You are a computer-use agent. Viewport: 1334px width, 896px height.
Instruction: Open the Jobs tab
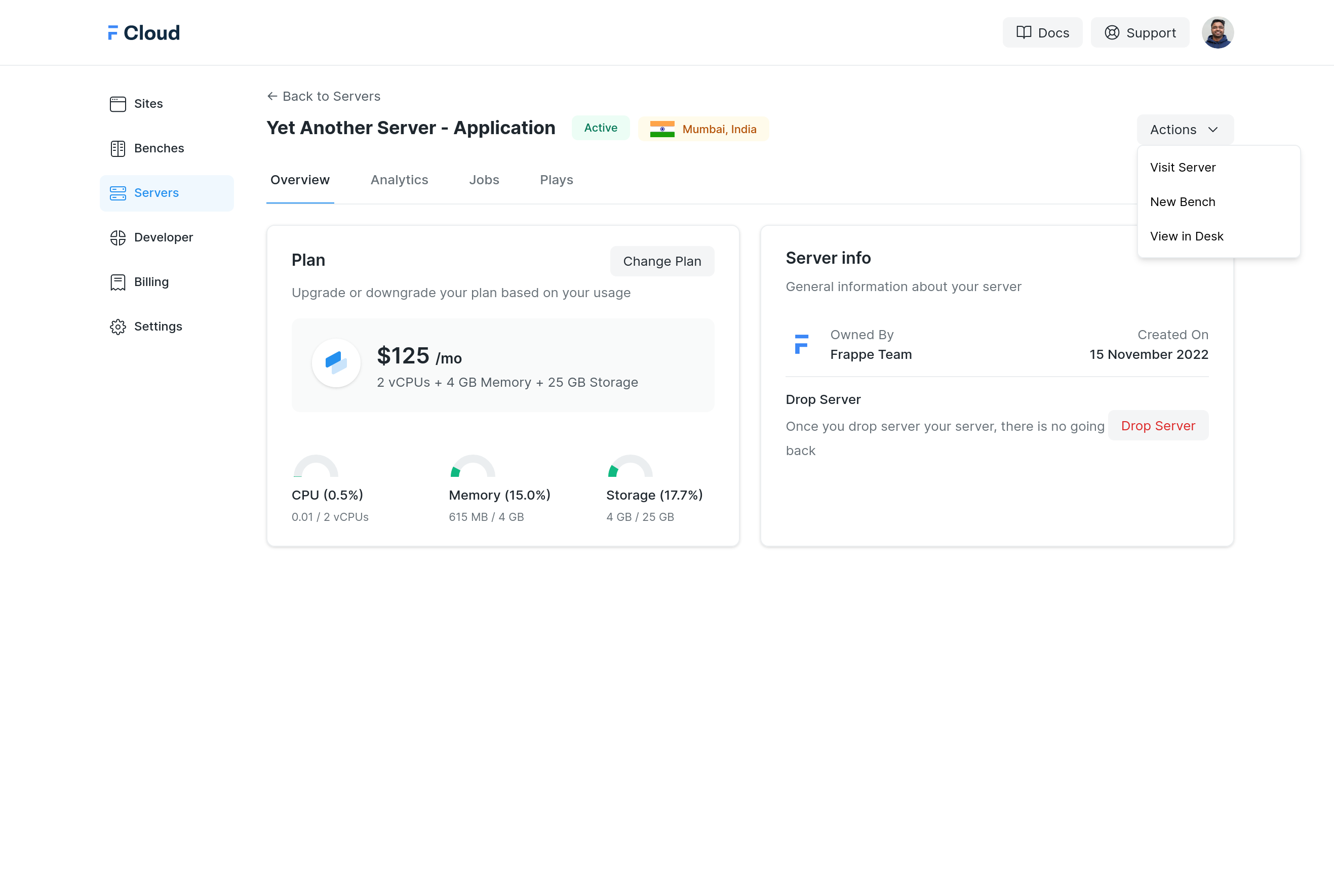(484, 180)
